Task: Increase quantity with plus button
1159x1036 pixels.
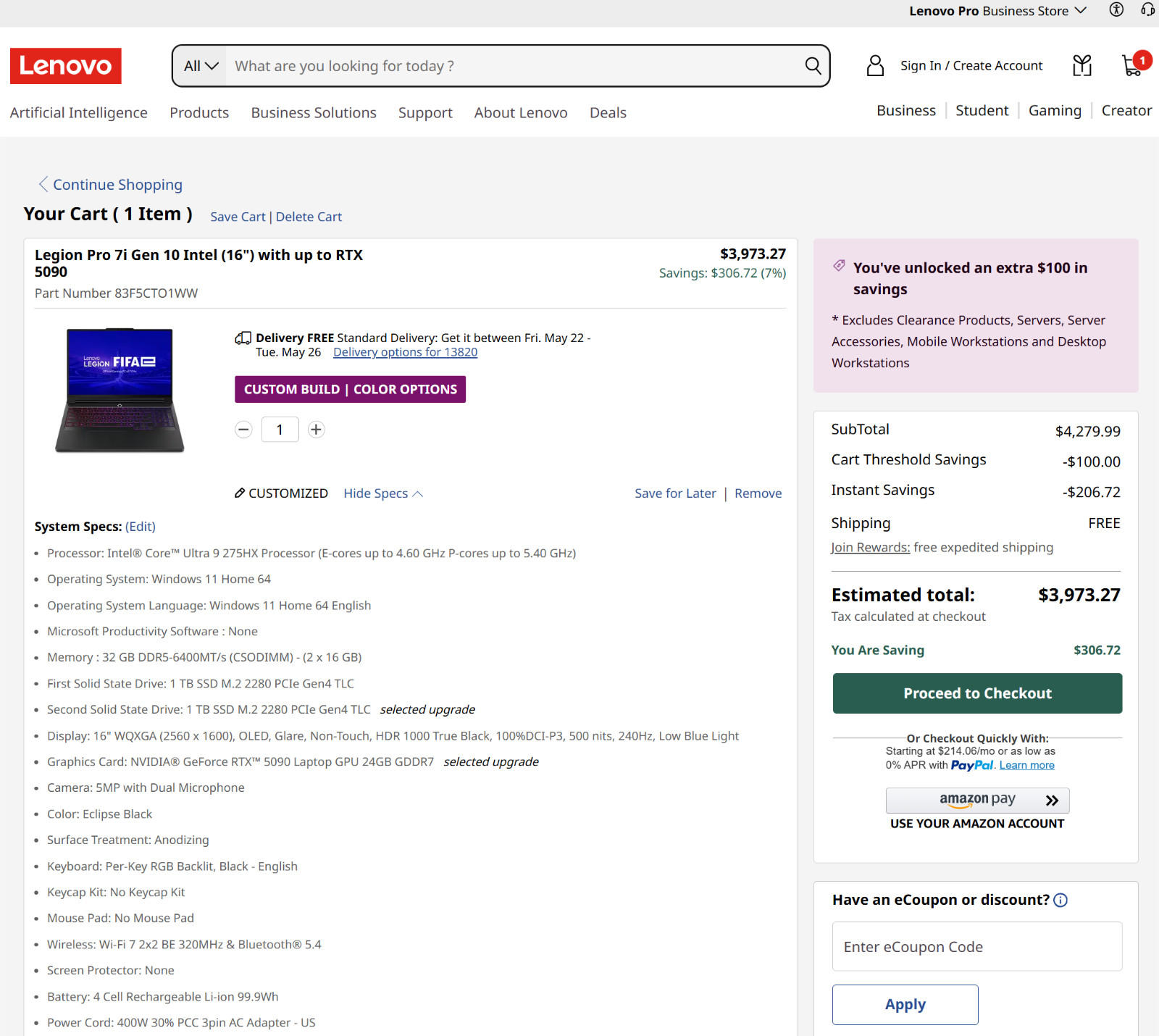Action: [316, 430]
